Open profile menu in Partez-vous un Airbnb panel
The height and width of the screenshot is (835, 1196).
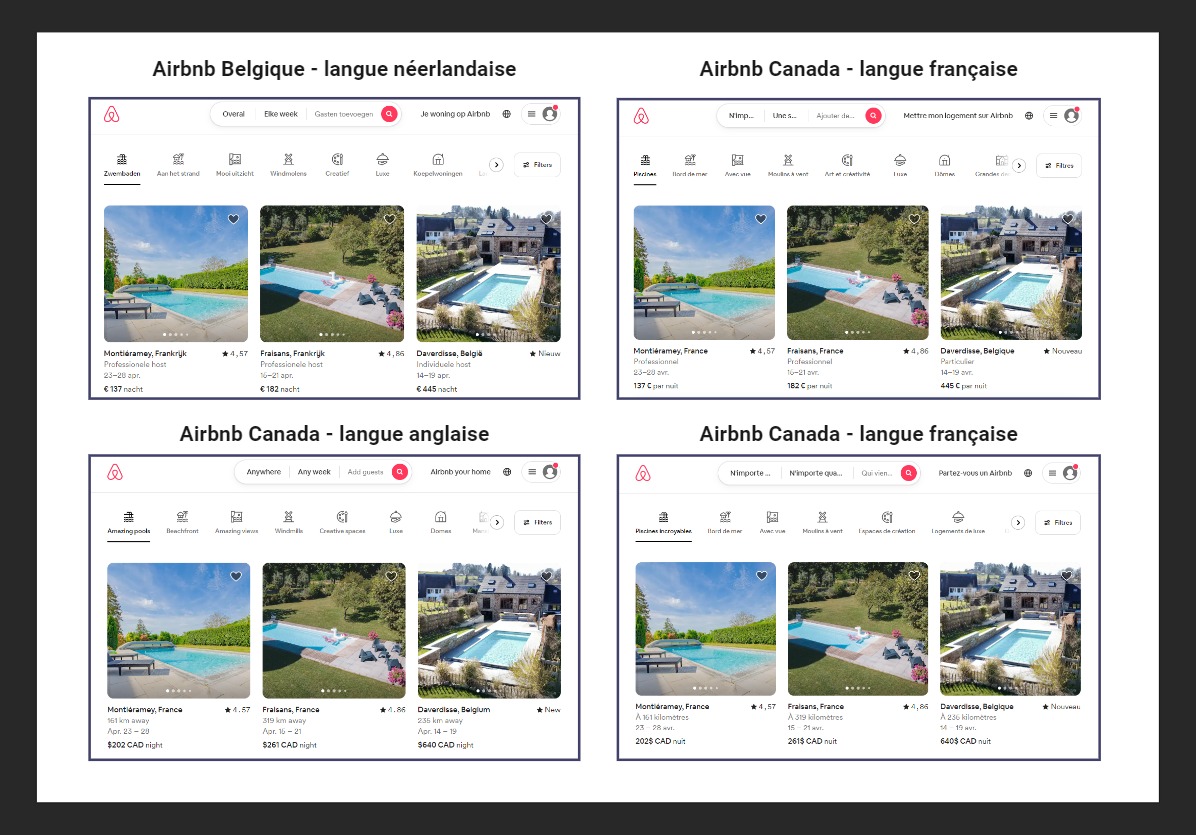pos(1061,473)
